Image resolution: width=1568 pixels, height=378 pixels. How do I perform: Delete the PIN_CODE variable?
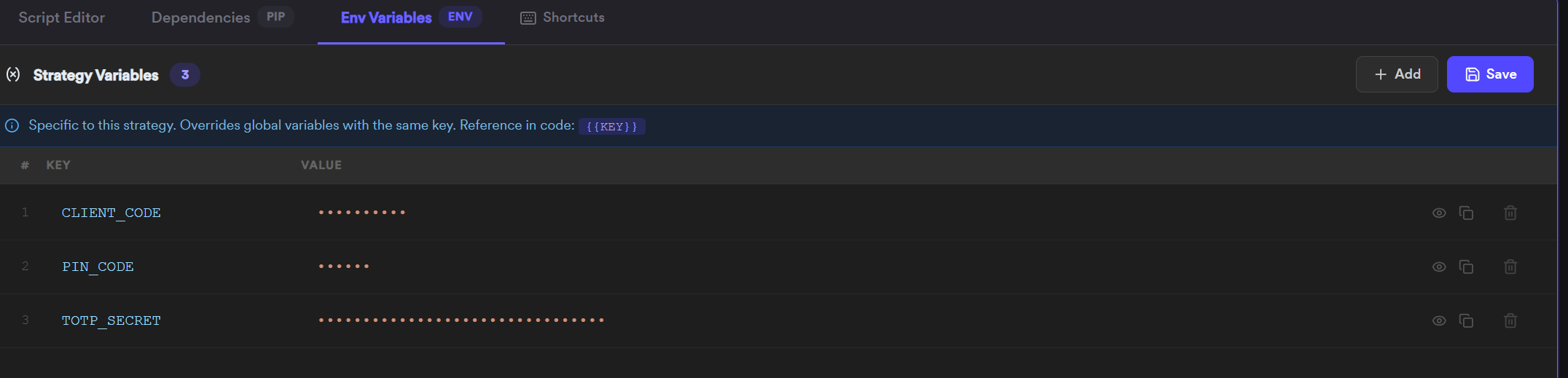click(x=1510, y=267)
